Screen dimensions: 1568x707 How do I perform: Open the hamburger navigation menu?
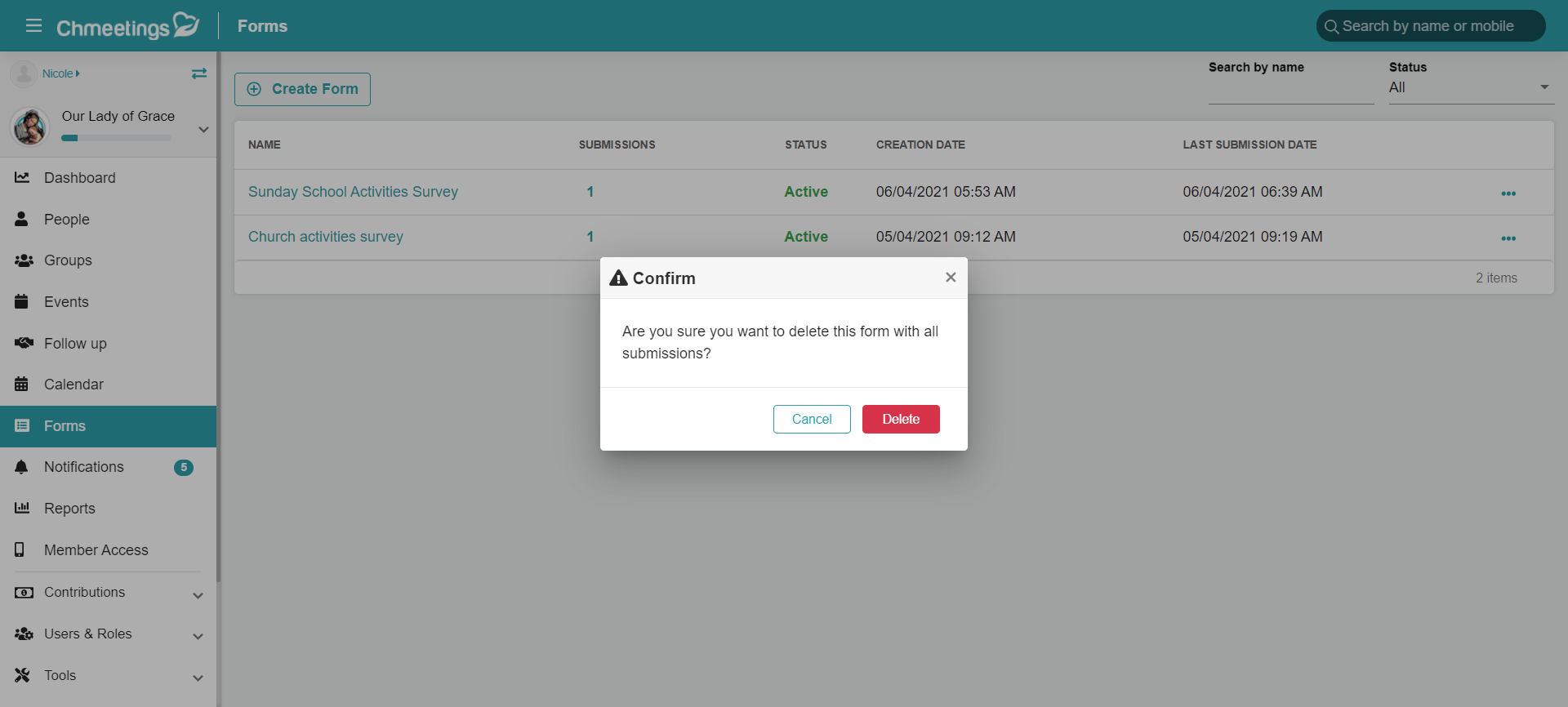point(33,25)
